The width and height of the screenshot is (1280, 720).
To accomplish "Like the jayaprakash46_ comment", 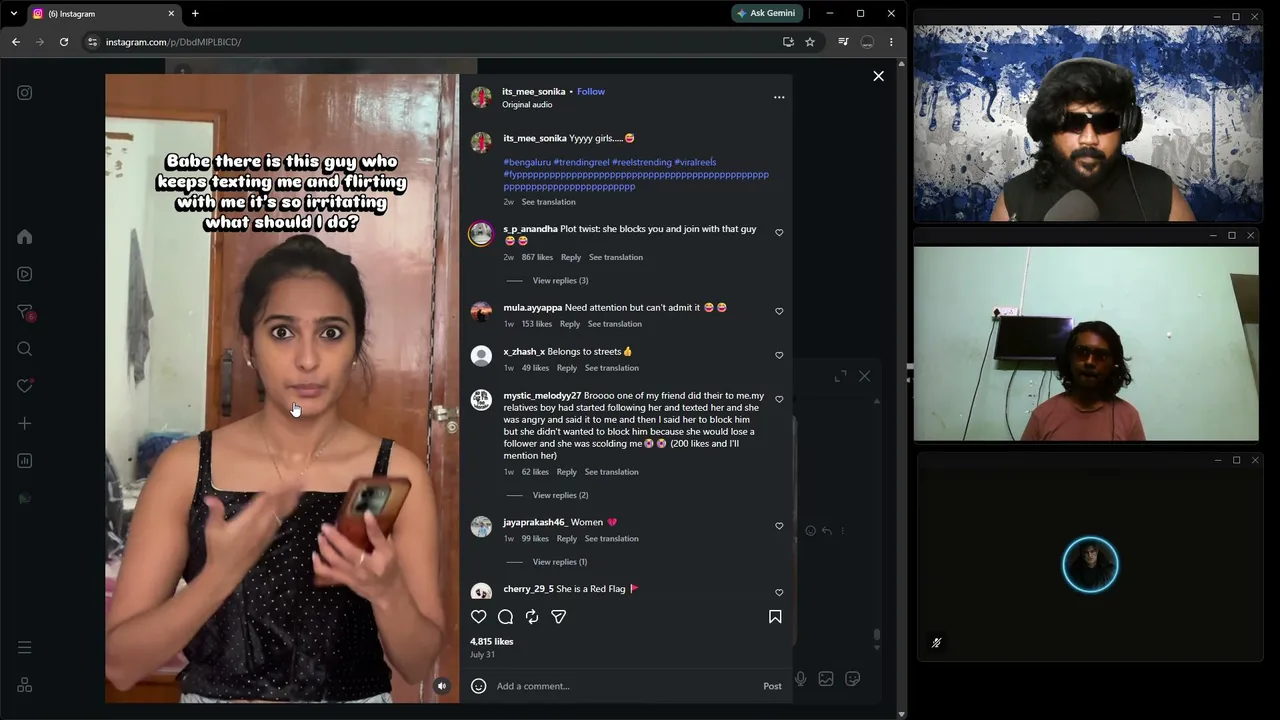I will 779,526.
